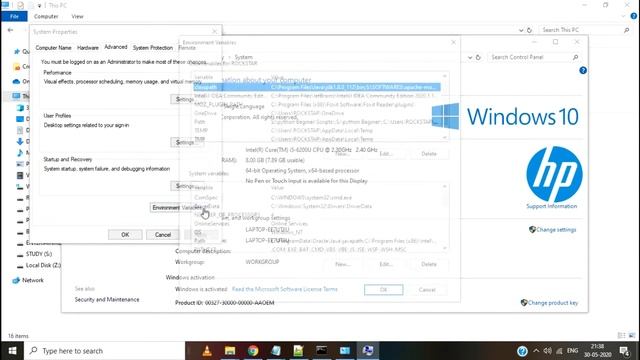Click the Control Panel help icon

coord(583,70)
